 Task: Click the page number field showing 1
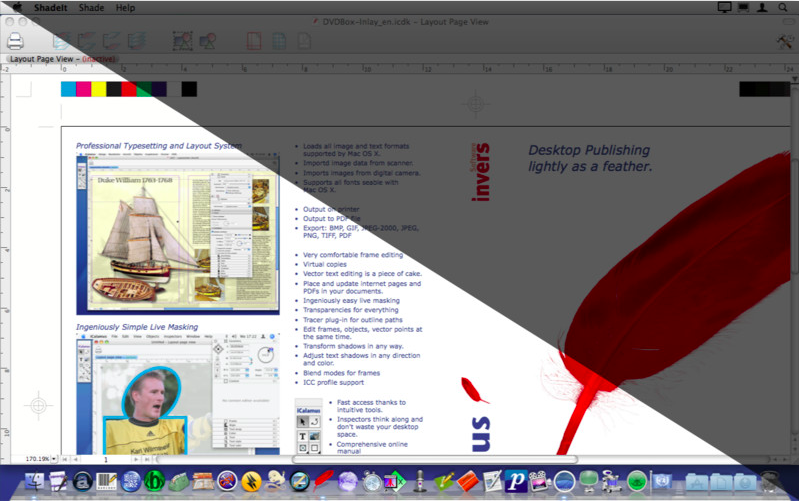pos(105,458)
